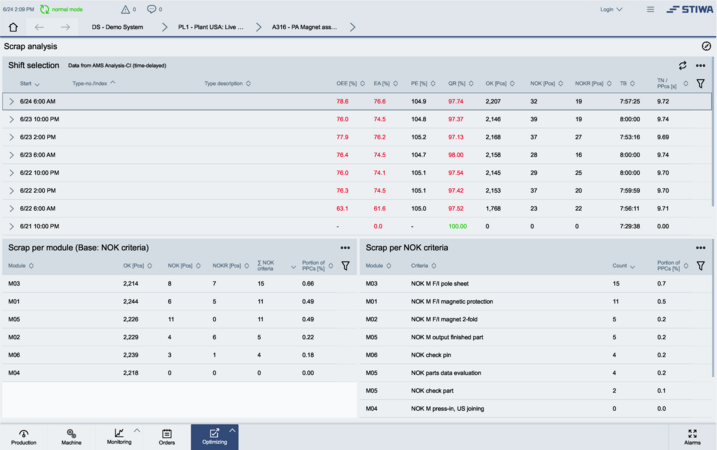Expand the 6/21 10:00 PM shift row
Image resolution: width=717 pixels, height=450 pixels.
coord(12,226)
